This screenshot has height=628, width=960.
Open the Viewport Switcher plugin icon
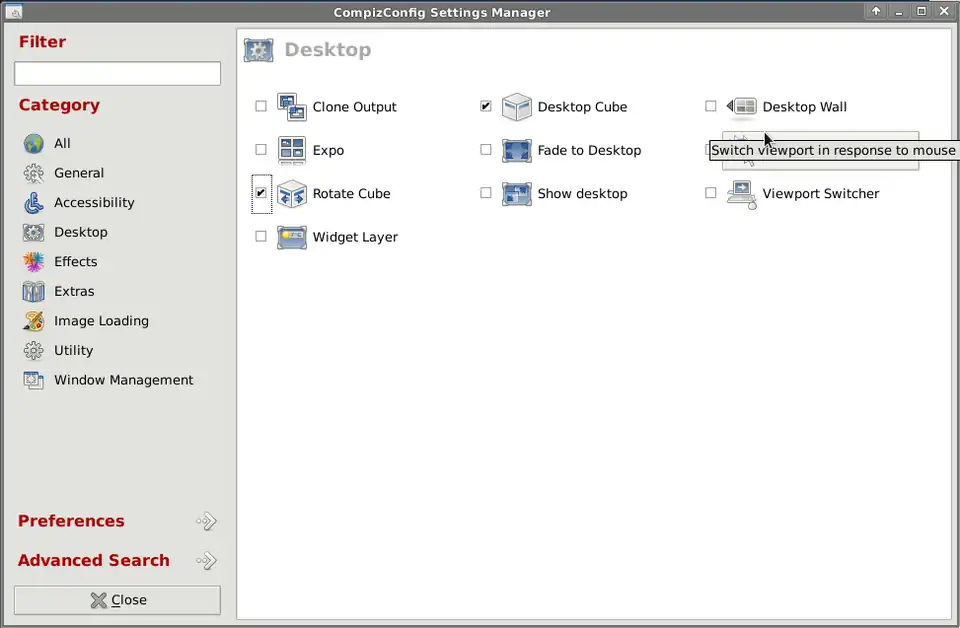tap(741, 194)
